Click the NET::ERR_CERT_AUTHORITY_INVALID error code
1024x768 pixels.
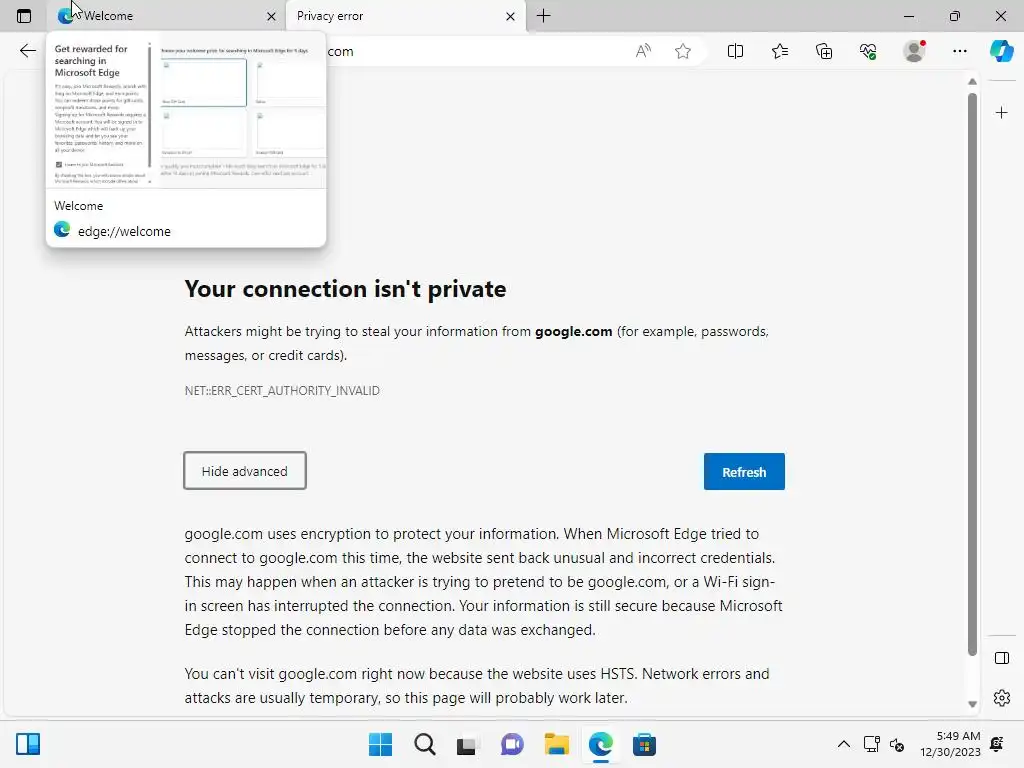tap(282, 391)
